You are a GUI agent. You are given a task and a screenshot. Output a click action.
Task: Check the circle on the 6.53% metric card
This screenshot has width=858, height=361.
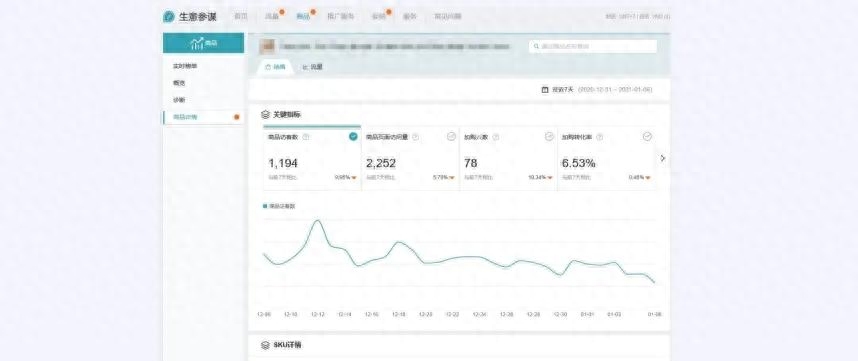pos(647,136)
